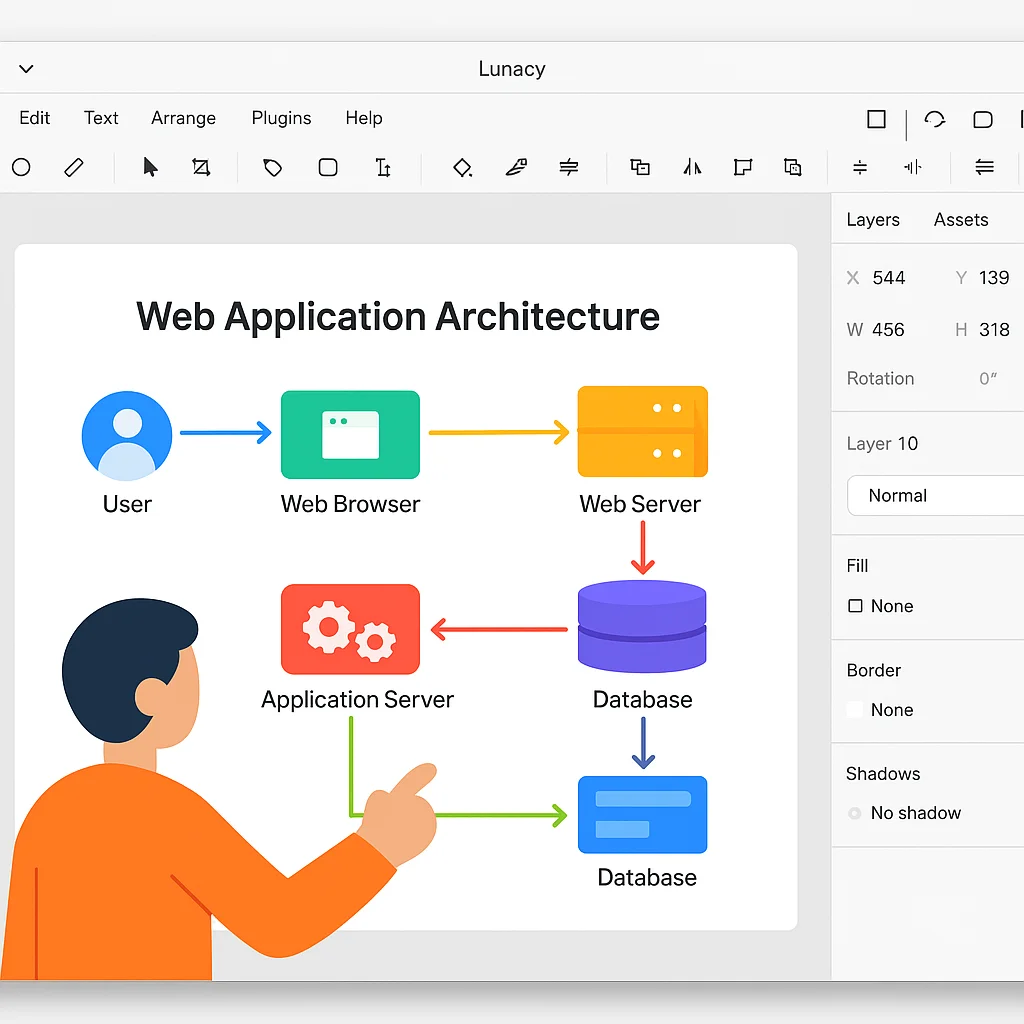Open the Plugins menu
Screen dimensions: 1024x1024
pos(281,118)
